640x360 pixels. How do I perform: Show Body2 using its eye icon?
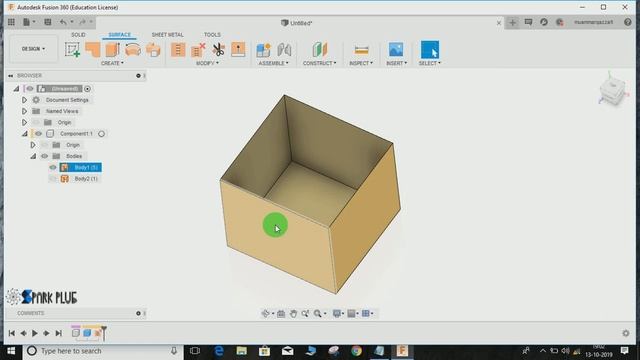(x=53, y=179)
